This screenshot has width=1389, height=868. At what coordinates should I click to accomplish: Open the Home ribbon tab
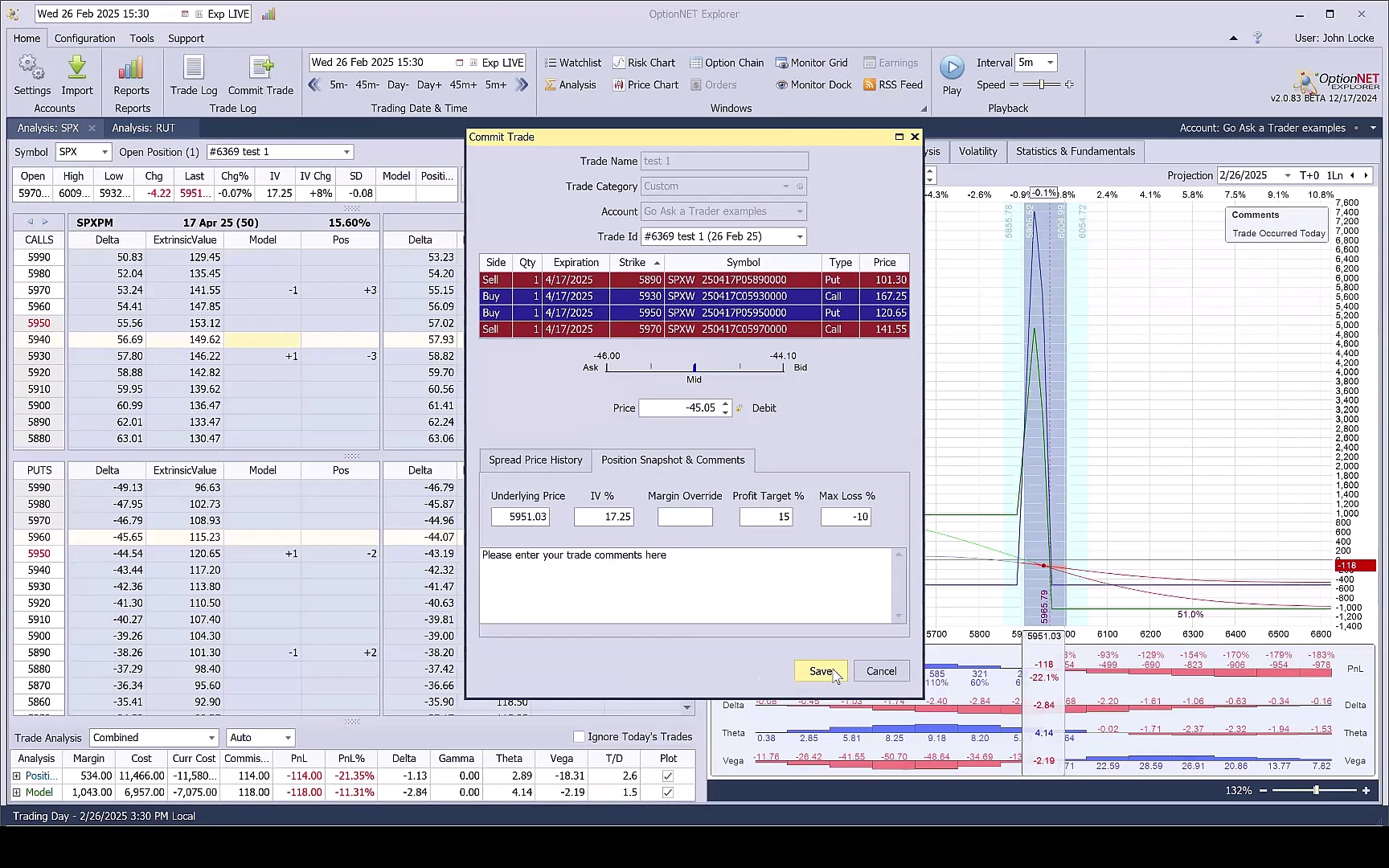pos(27,38)
